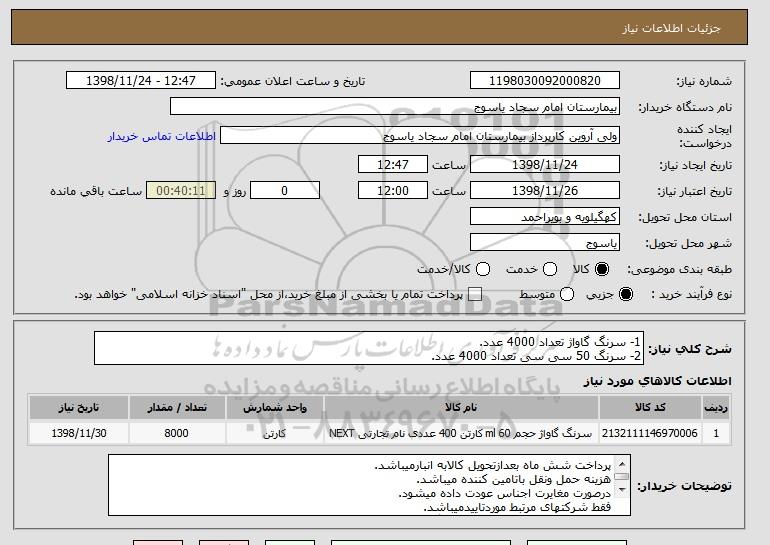Toggle the اسناد خزانه اسلامی payment checkbox
The width and height of the screenshot is (770, 545).
tap(475, 294)
